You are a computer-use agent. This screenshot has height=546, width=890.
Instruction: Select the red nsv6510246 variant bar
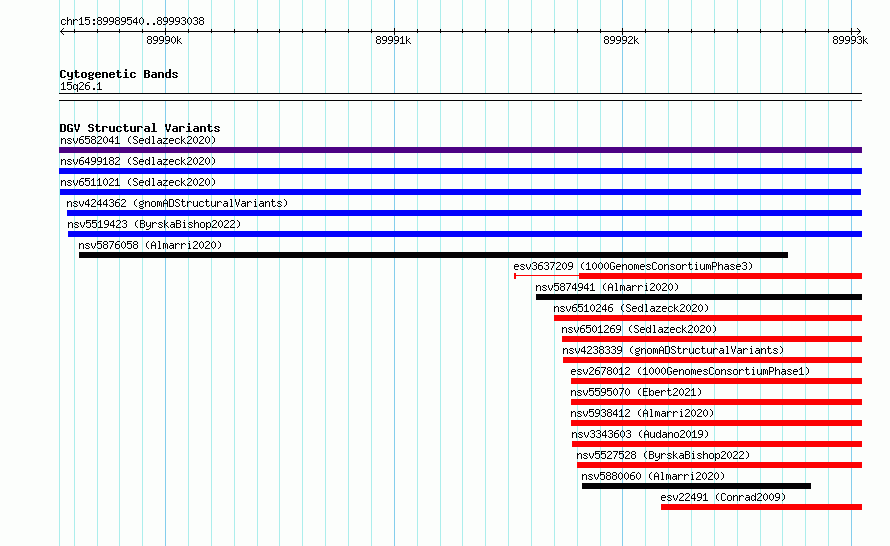tap(708, 318)
